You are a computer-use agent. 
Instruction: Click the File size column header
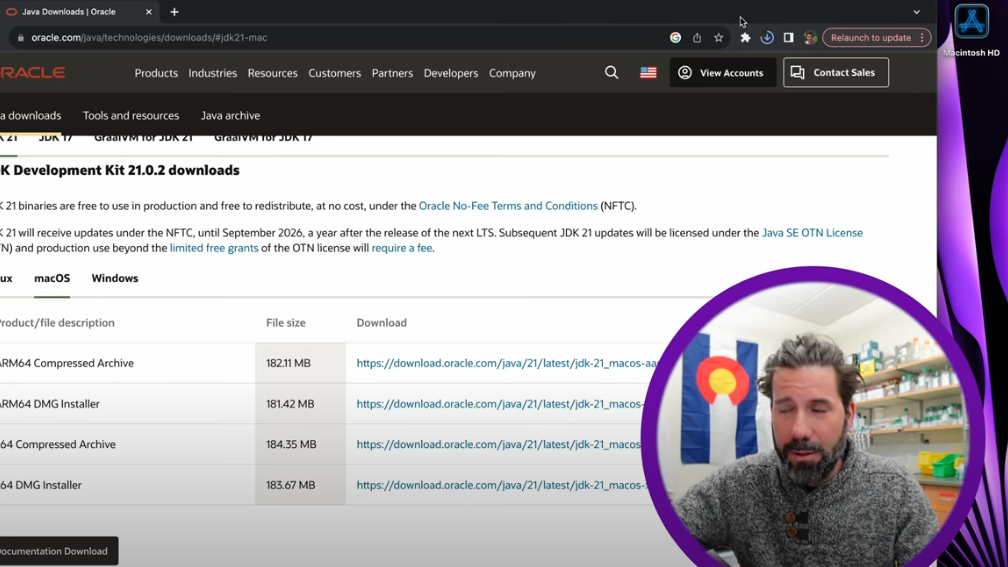[285, 323]
